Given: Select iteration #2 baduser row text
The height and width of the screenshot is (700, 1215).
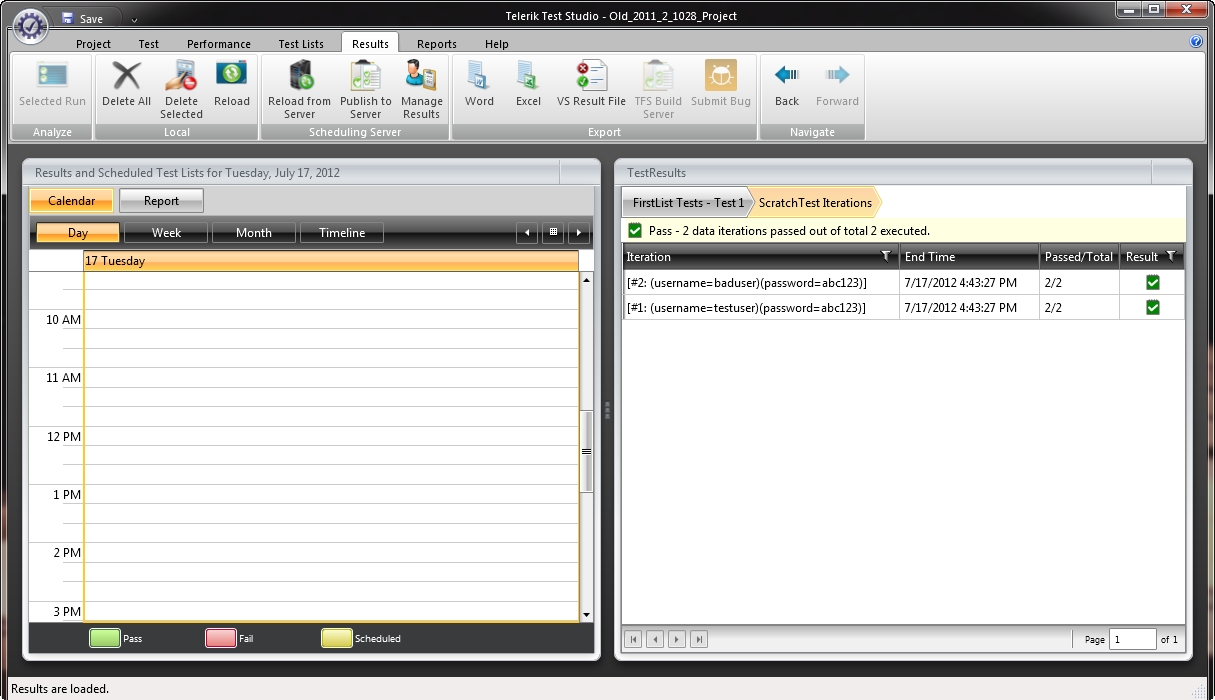Looking at the screenshot, I should (747, 283).
